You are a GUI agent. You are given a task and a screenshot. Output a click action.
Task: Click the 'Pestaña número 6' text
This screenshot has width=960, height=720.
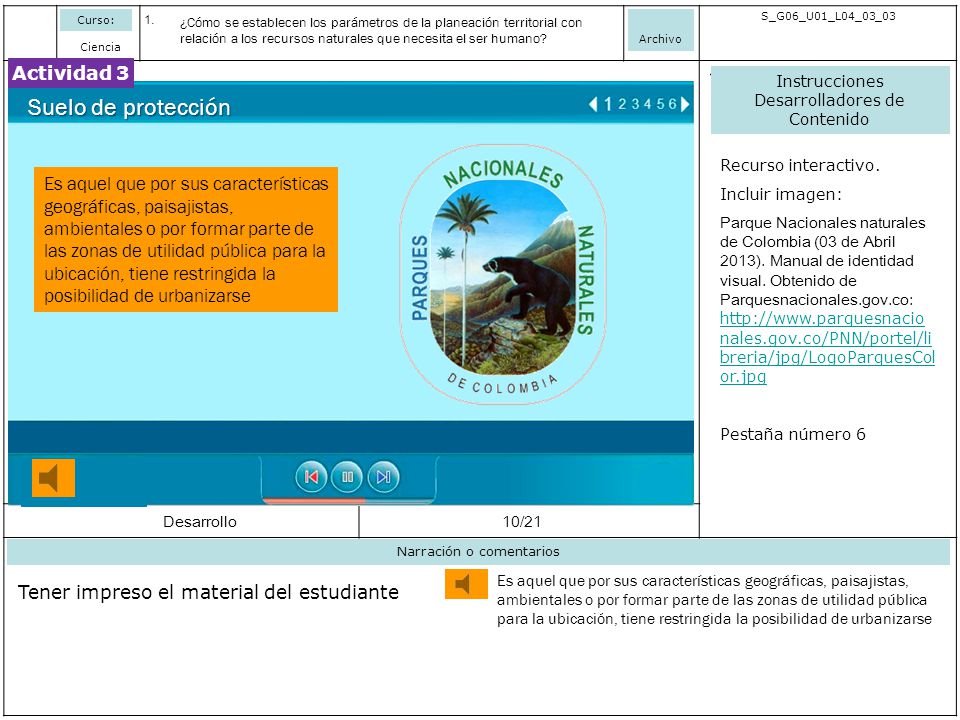(x=793, y=434)
